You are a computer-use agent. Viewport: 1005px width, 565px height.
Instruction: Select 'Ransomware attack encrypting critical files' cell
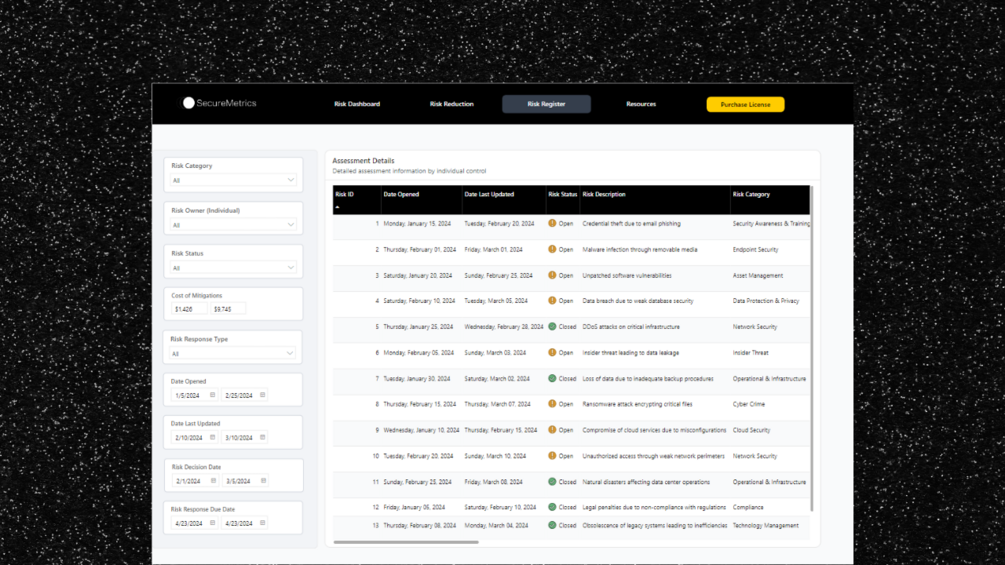[x=637, y=405]
